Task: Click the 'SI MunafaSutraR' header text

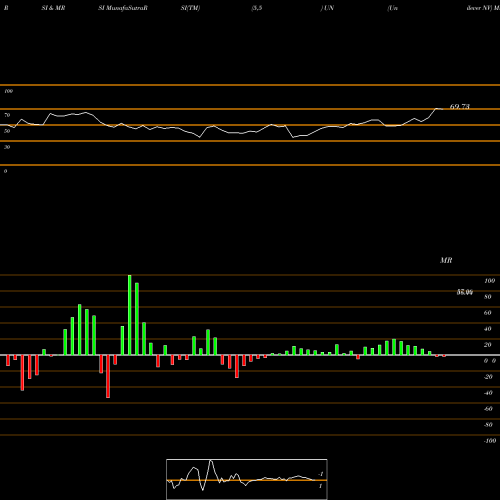Action: tap(123, 8)
